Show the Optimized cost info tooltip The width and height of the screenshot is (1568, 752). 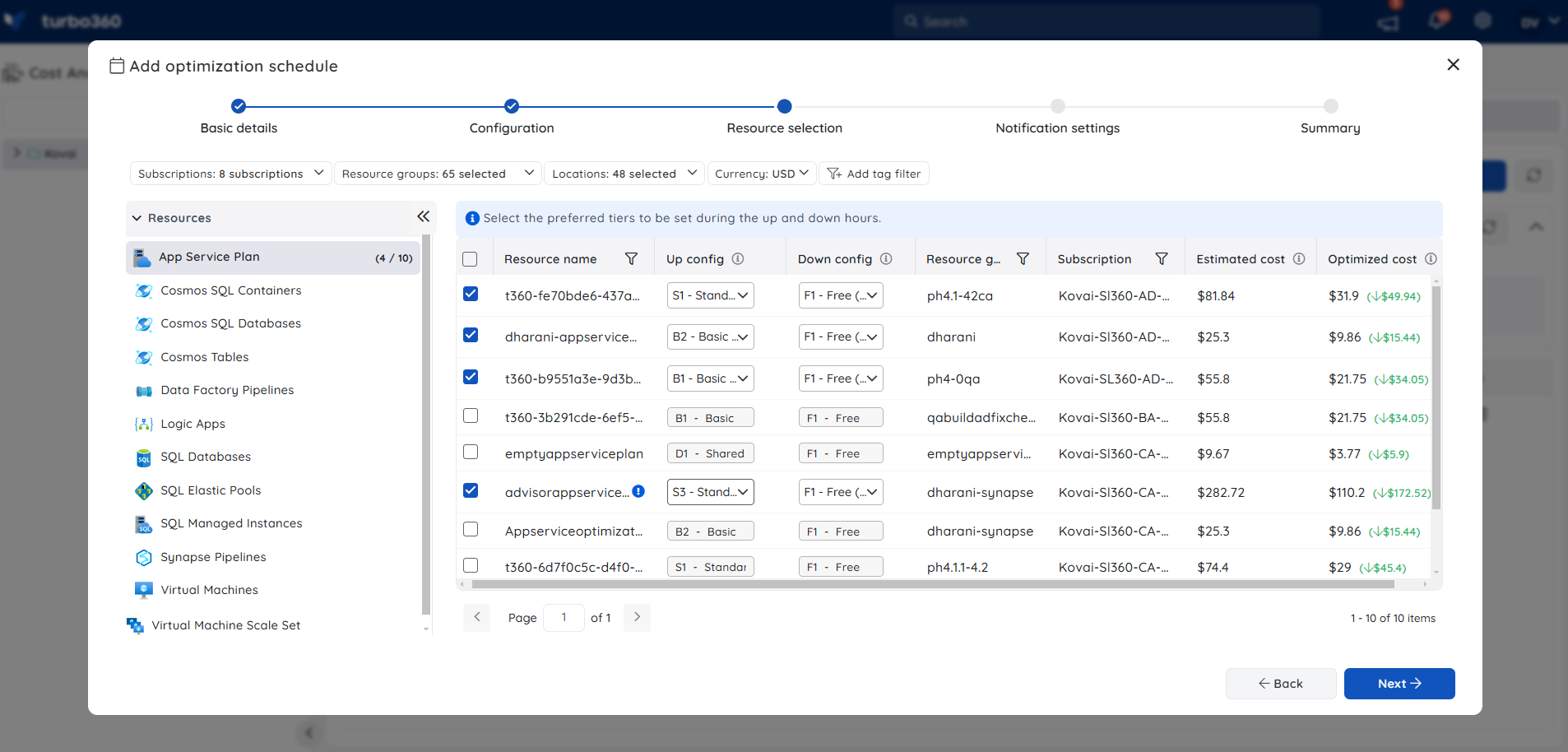(1431, 258)
